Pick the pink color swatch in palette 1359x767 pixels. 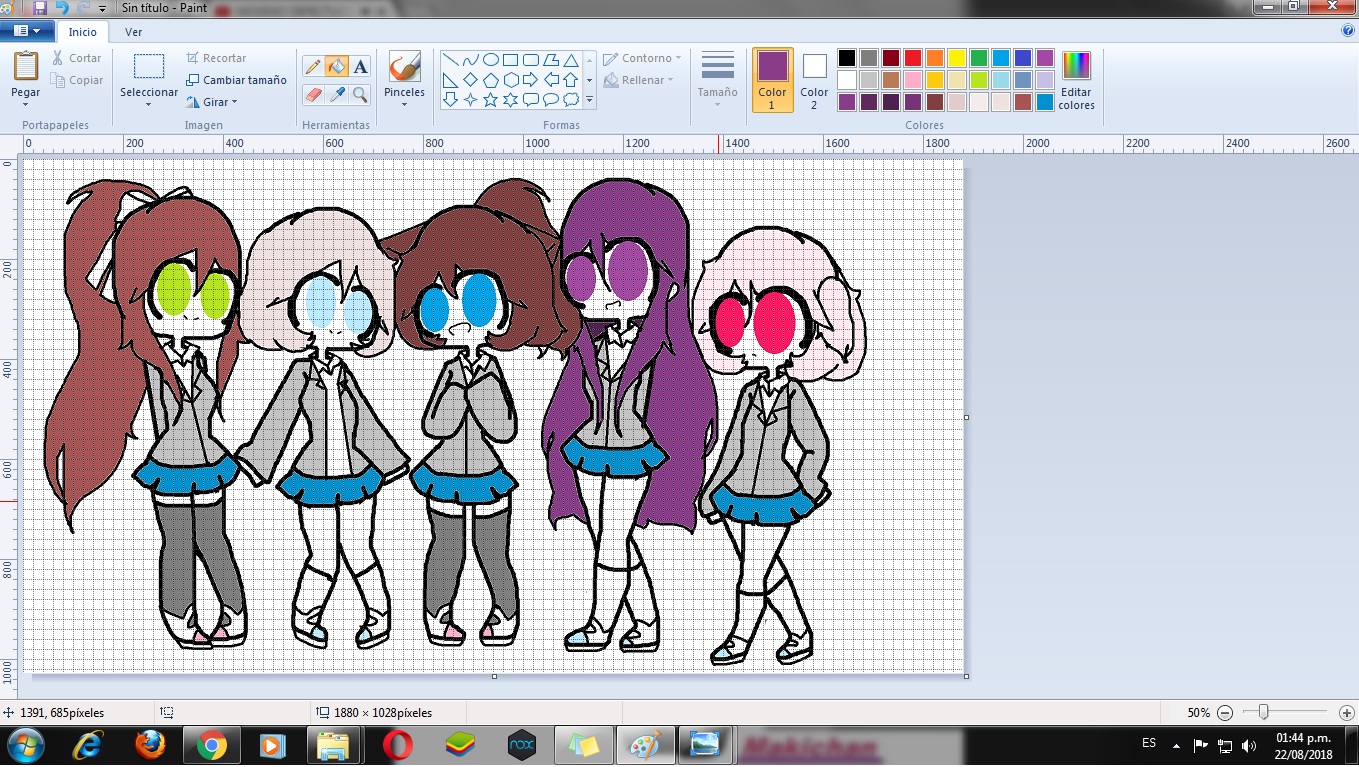click(x=913, y=80)
